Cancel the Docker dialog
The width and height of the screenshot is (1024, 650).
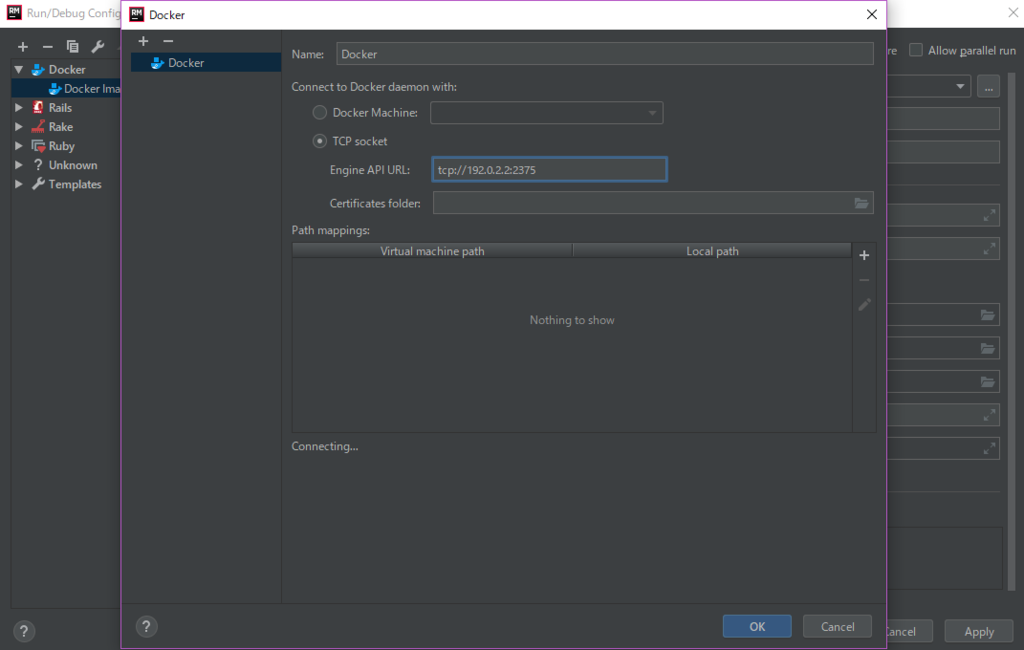[x=837, y=626]
